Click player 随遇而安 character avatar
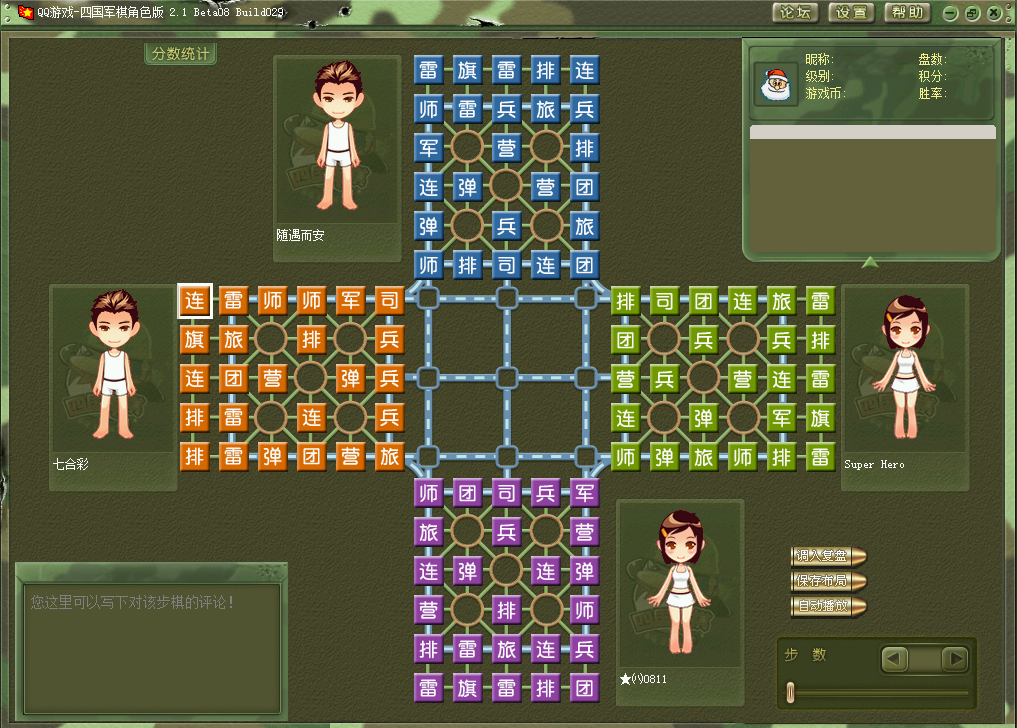1017x728 pixels. (338, 136)
